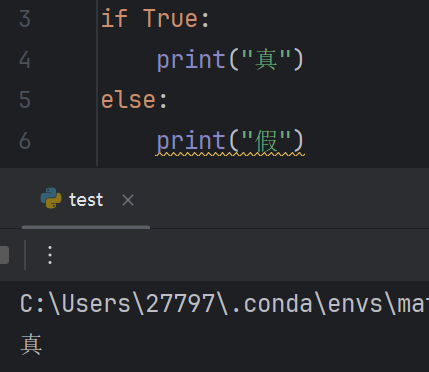
Task: Click line number 4 in the gutter
Action: (x=25, y=60)
